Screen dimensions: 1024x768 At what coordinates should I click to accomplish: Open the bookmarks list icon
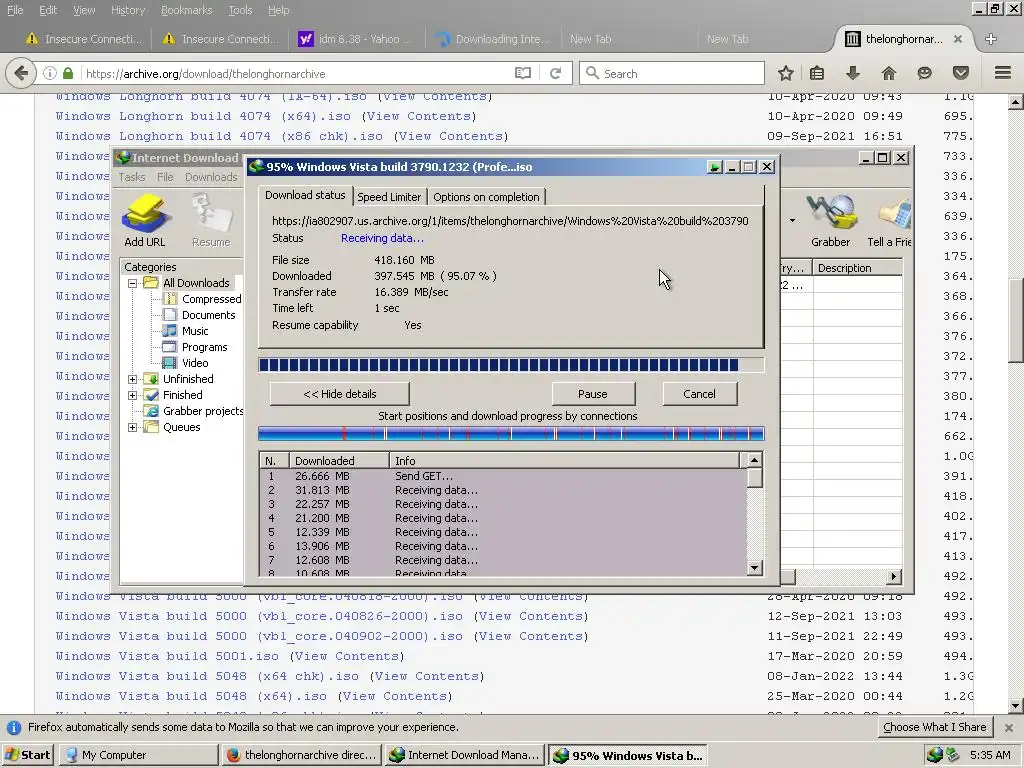(x=817, y=73)
